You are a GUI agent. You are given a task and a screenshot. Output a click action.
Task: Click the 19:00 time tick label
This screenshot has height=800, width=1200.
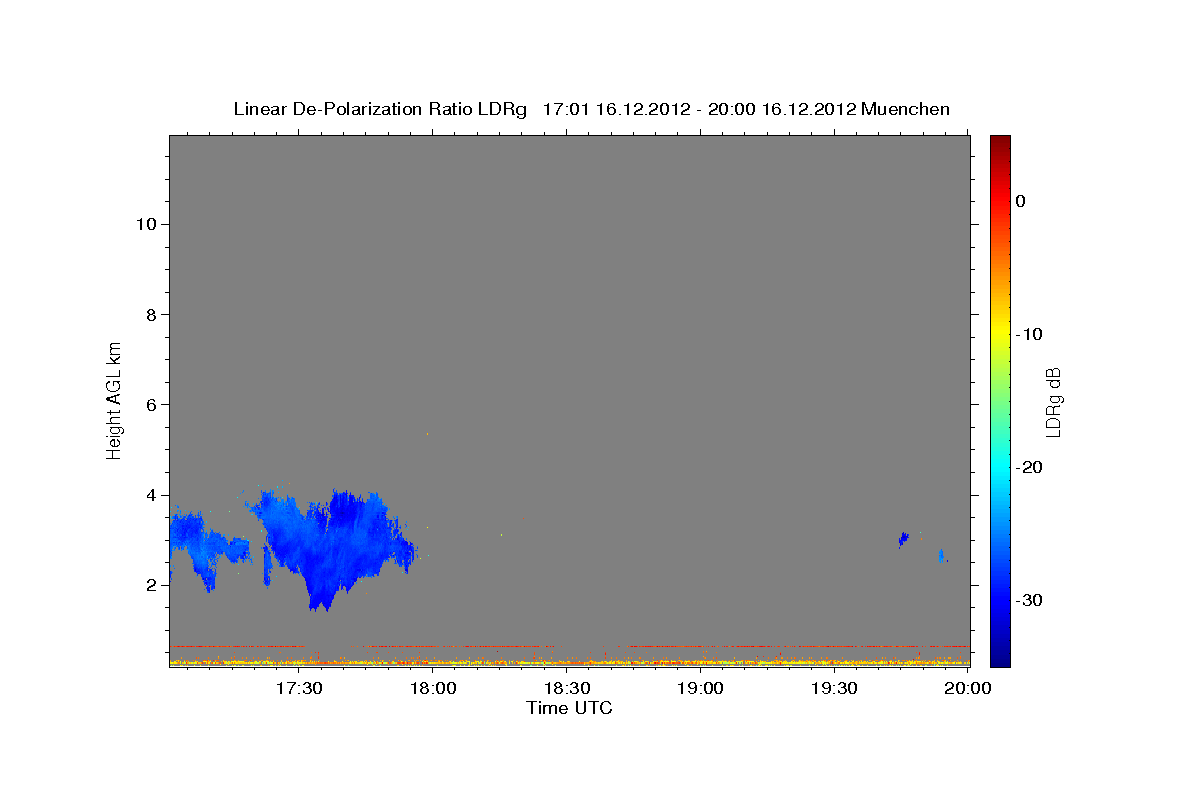pos(700,688)
